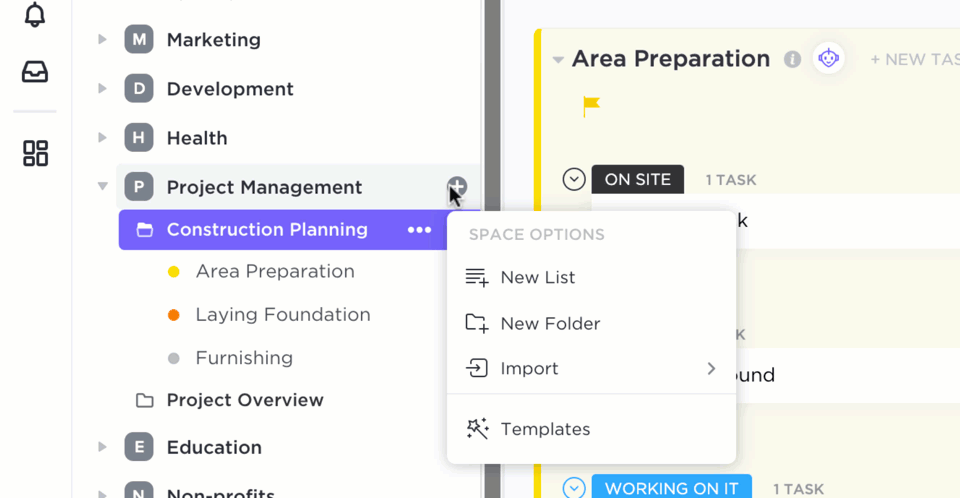Screen dimensions: 960x498
Task: Choose New List from Space Options
Action: click(537, 277)
